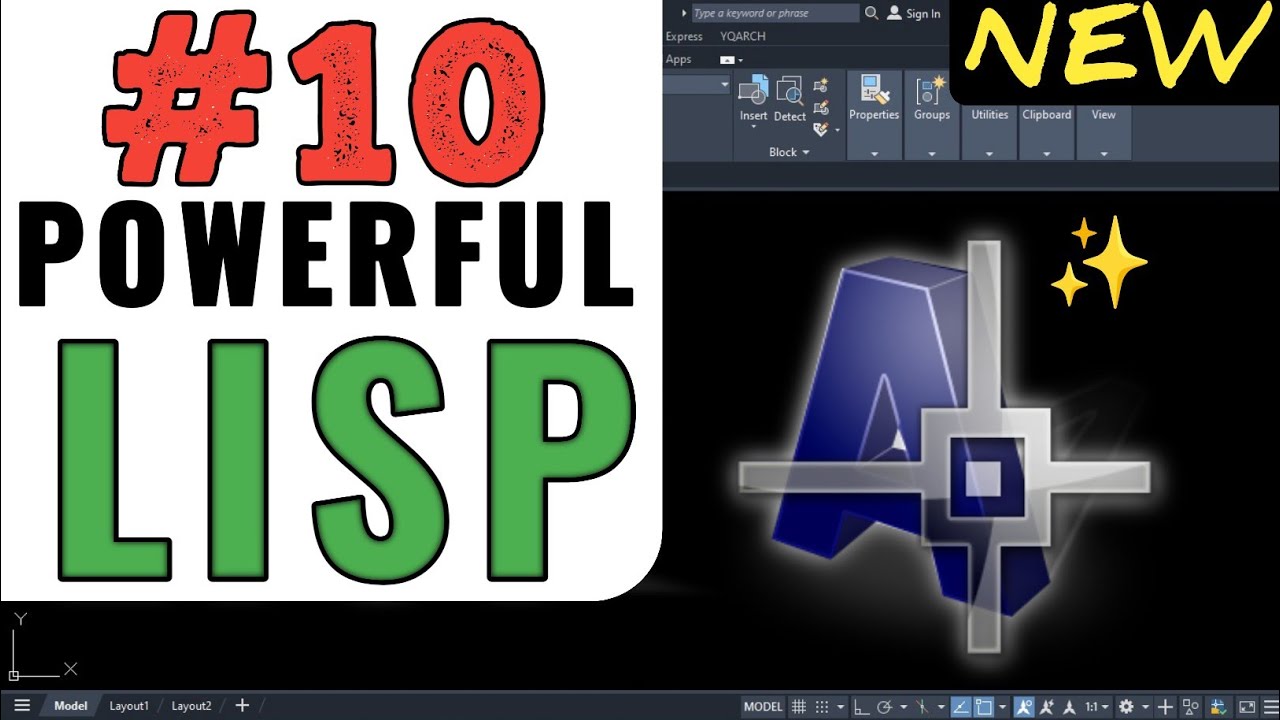
Task: Open the dropdown arrow left of the Insert icon
Action: [725, 85]
